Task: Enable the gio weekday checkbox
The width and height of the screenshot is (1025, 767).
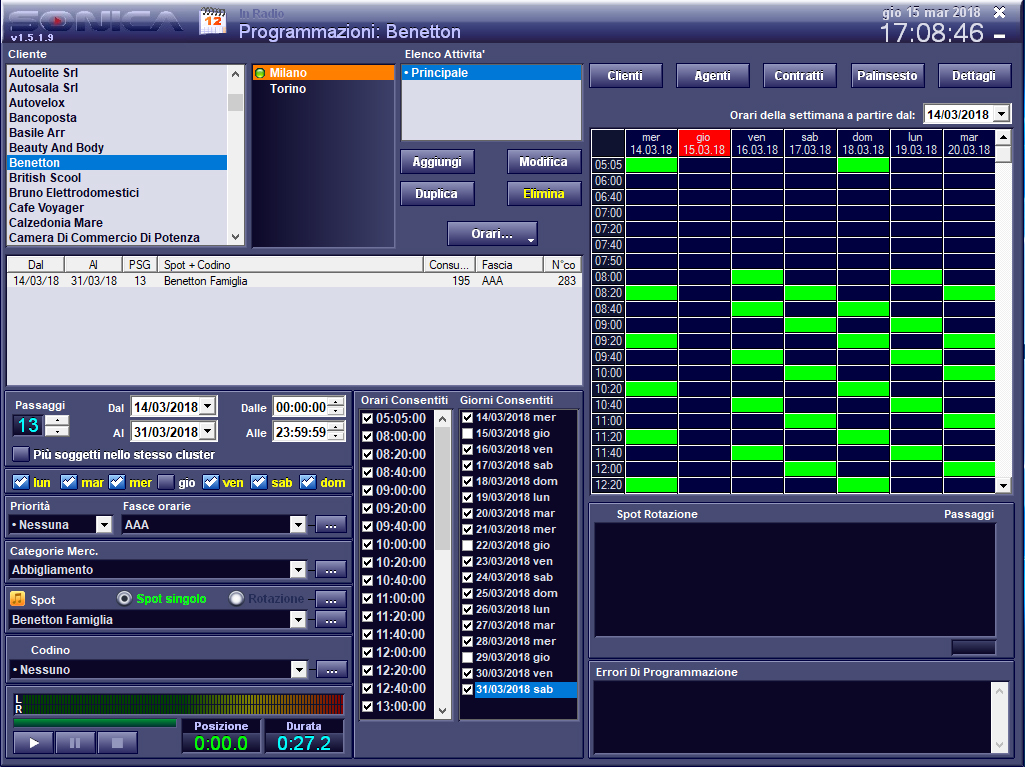Action: (166, 482)
